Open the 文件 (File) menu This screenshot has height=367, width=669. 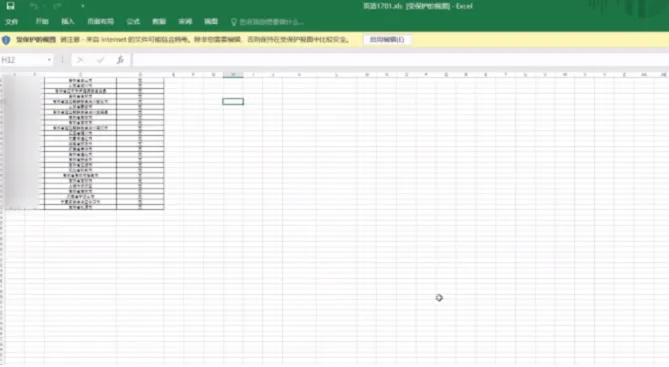click(12, 21)
